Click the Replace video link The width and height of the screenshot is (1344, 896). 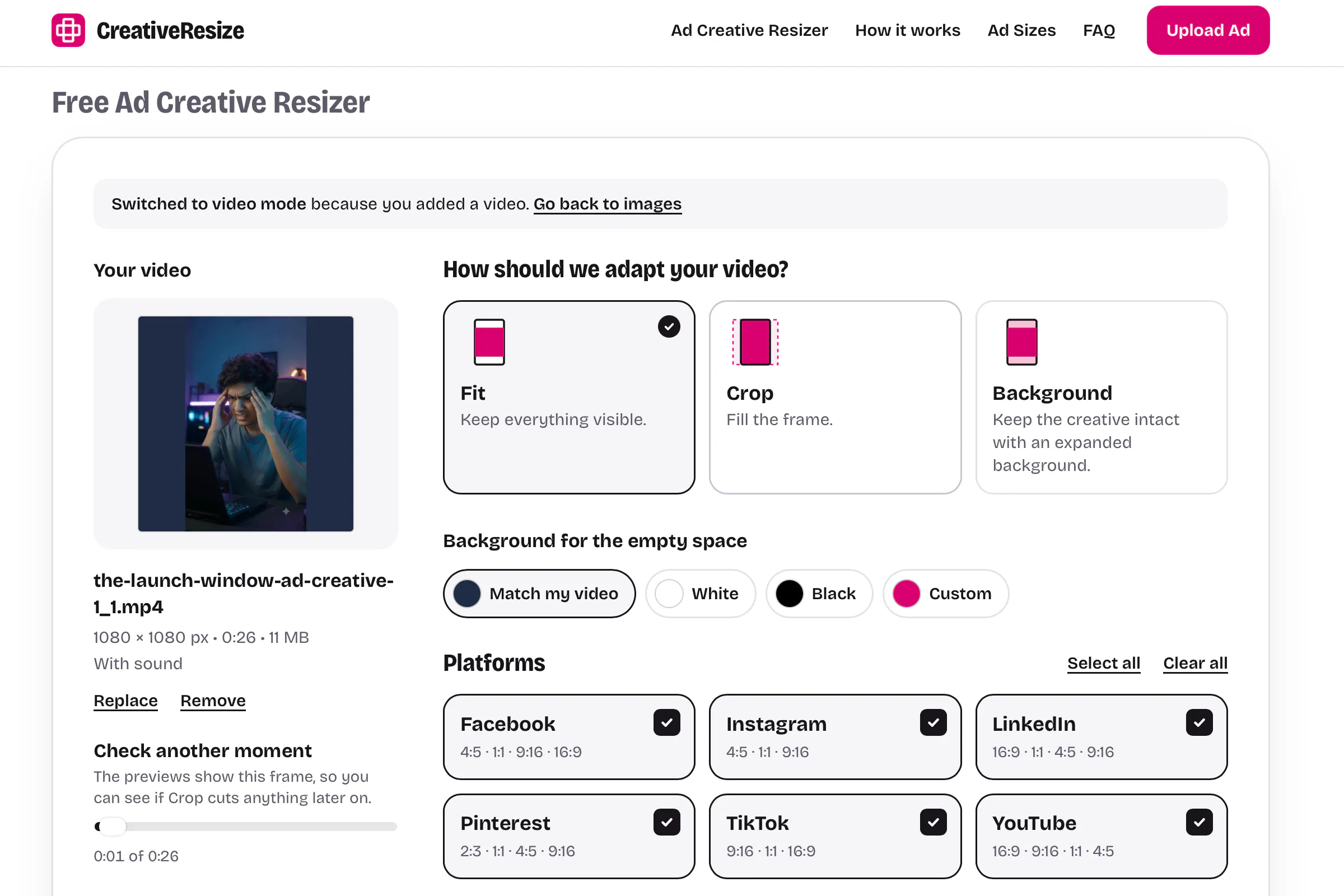(125, 701)
